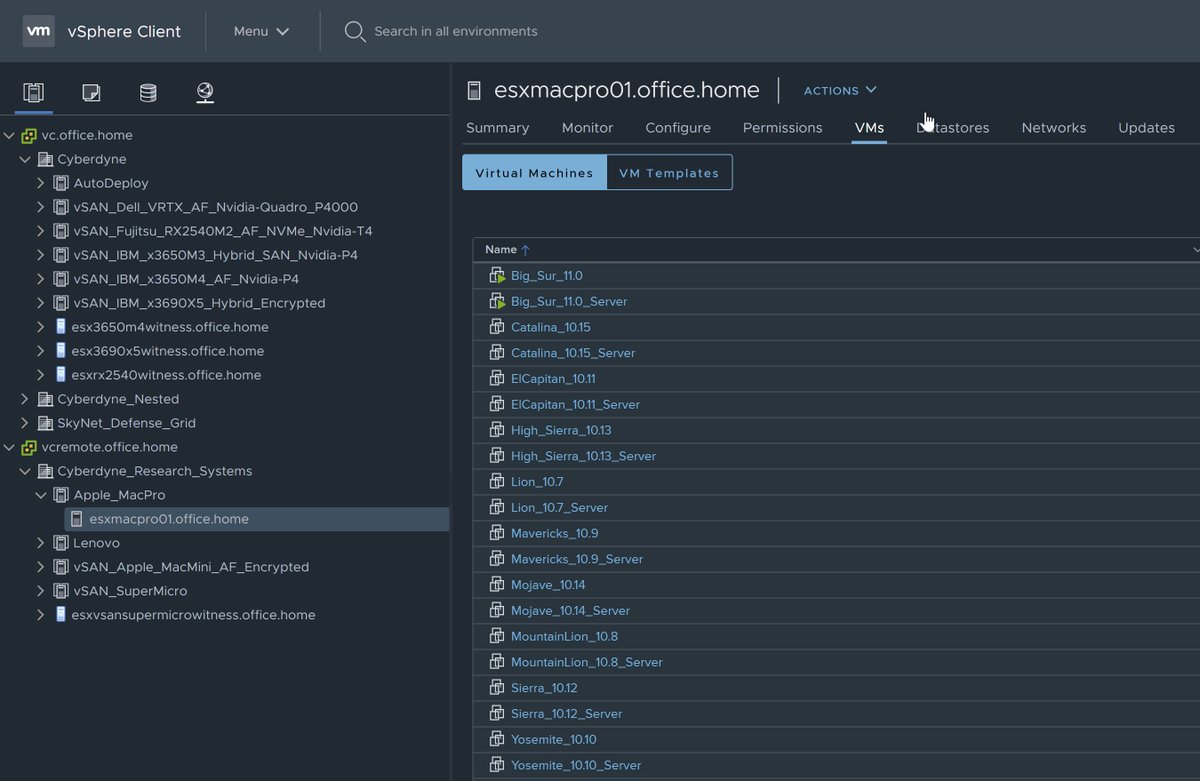Viewport: 1200px width, 781px height.
Task: Click the VM icon beside High_Sierra_10.13
Action: coord(497,430)
